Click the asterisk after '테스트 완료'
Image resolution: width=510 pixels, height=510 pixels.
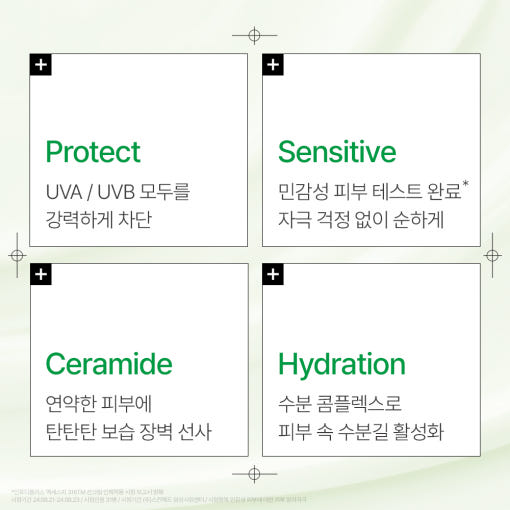[x=466, y=184]
